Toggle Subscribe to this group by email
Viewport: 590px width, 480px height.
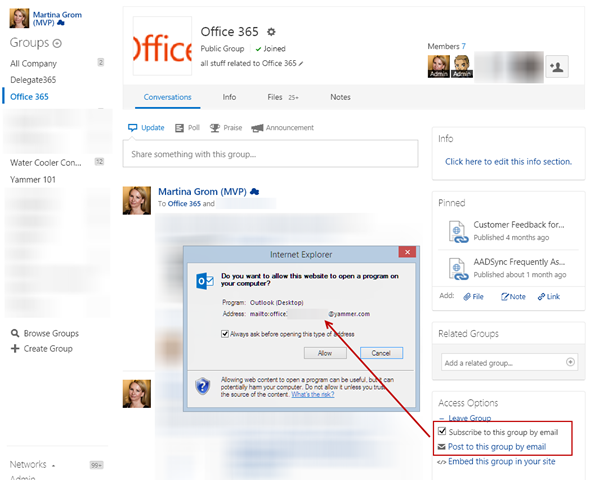[442, 431]
